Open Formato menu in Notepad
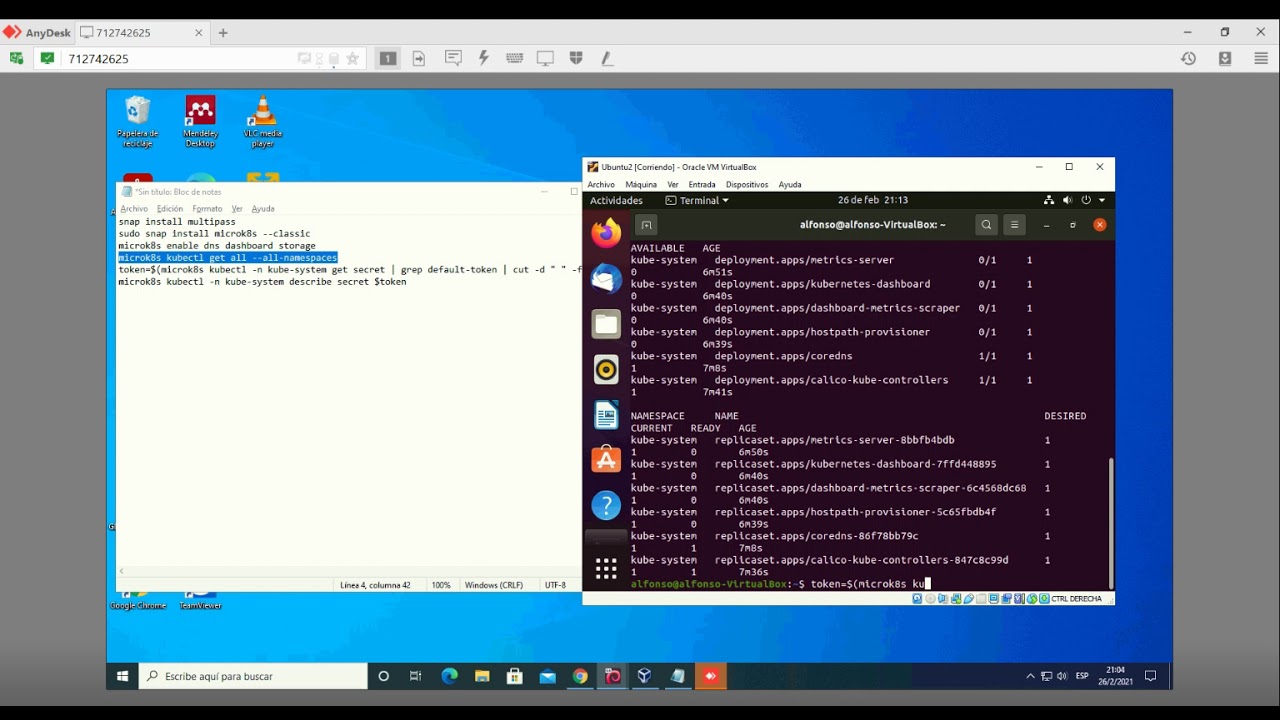Screen dimensions: 1280x720 [x=207, y=209]
